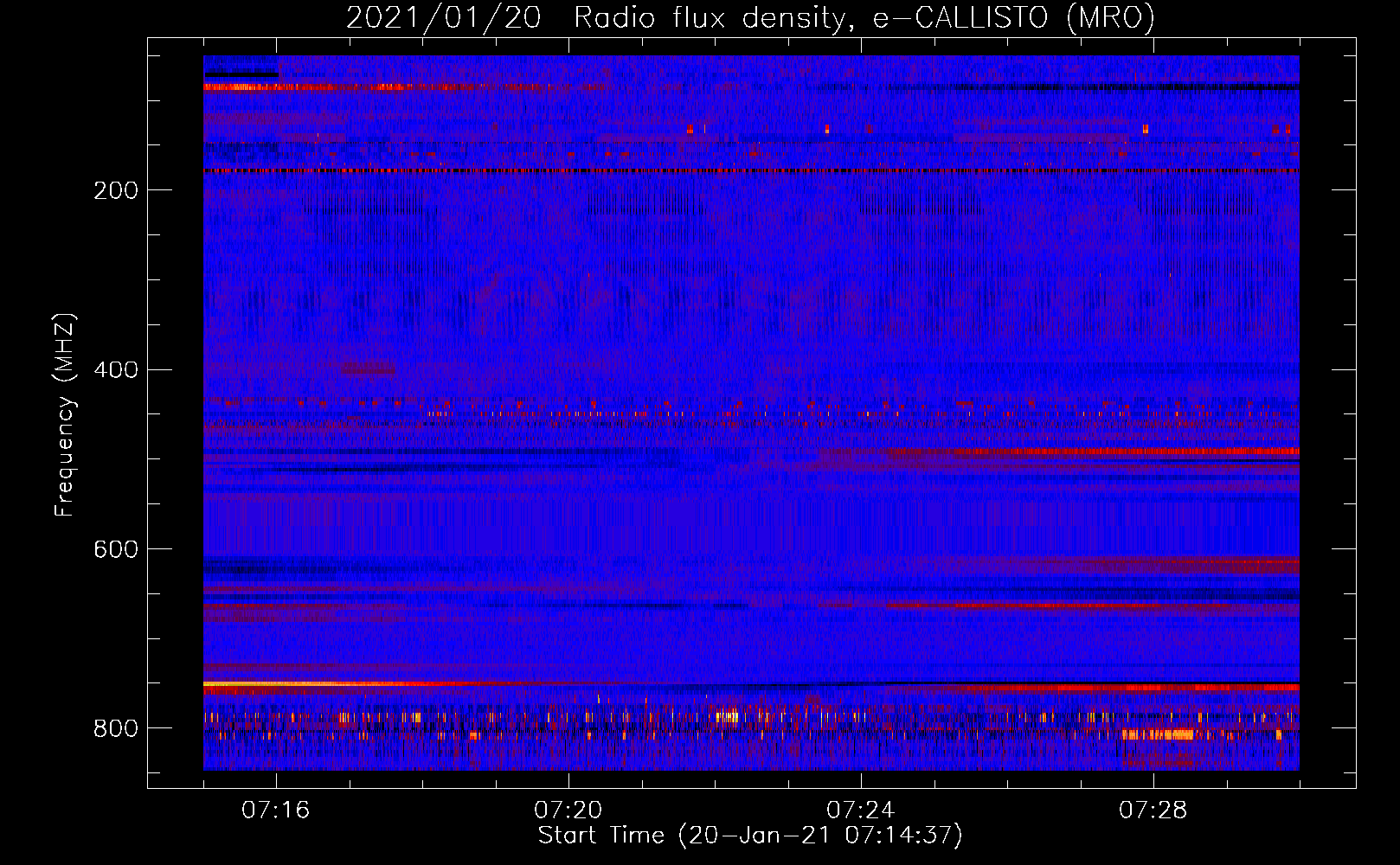Image resolution: width=1400 pixels, height=865 pixels.
Task: Click the 600 frequency tick label
Action: pyautogui.click(x=116, y=550)
